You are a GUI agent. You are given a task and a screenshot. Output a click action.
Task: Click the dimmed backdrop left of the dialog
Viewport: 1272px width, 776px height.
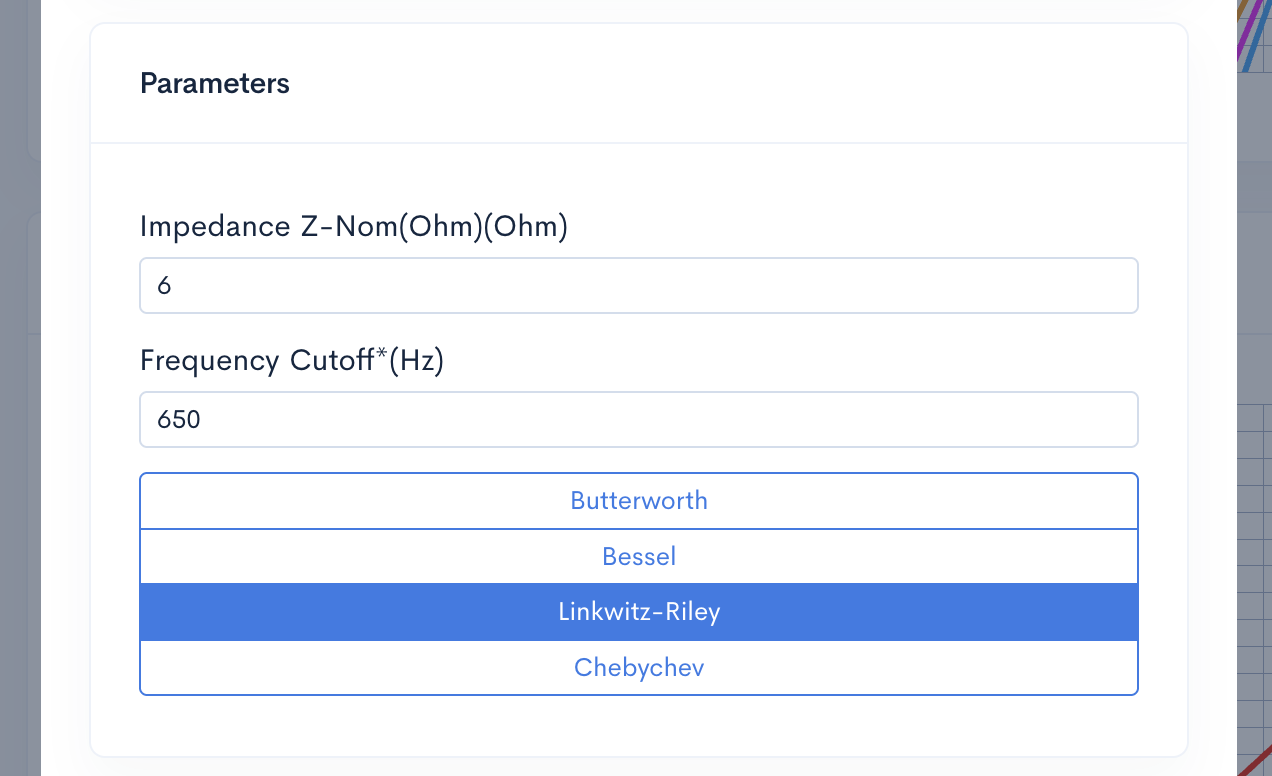pyautogui.click(x=20, y=400)
